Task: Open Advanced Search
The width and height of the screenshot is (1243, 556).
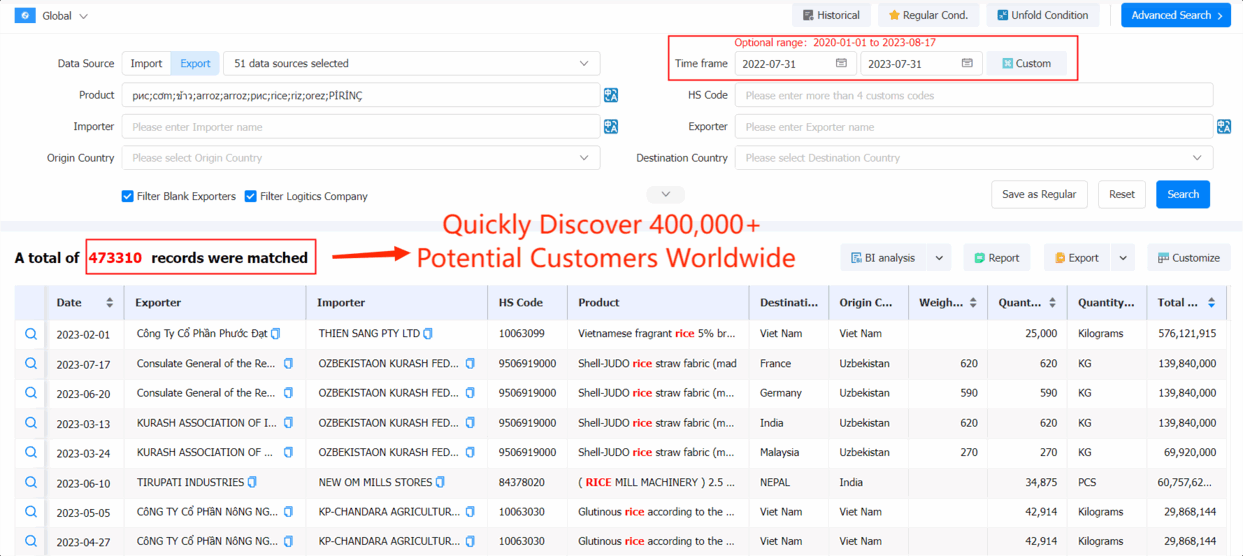Action: point(1176,15)
